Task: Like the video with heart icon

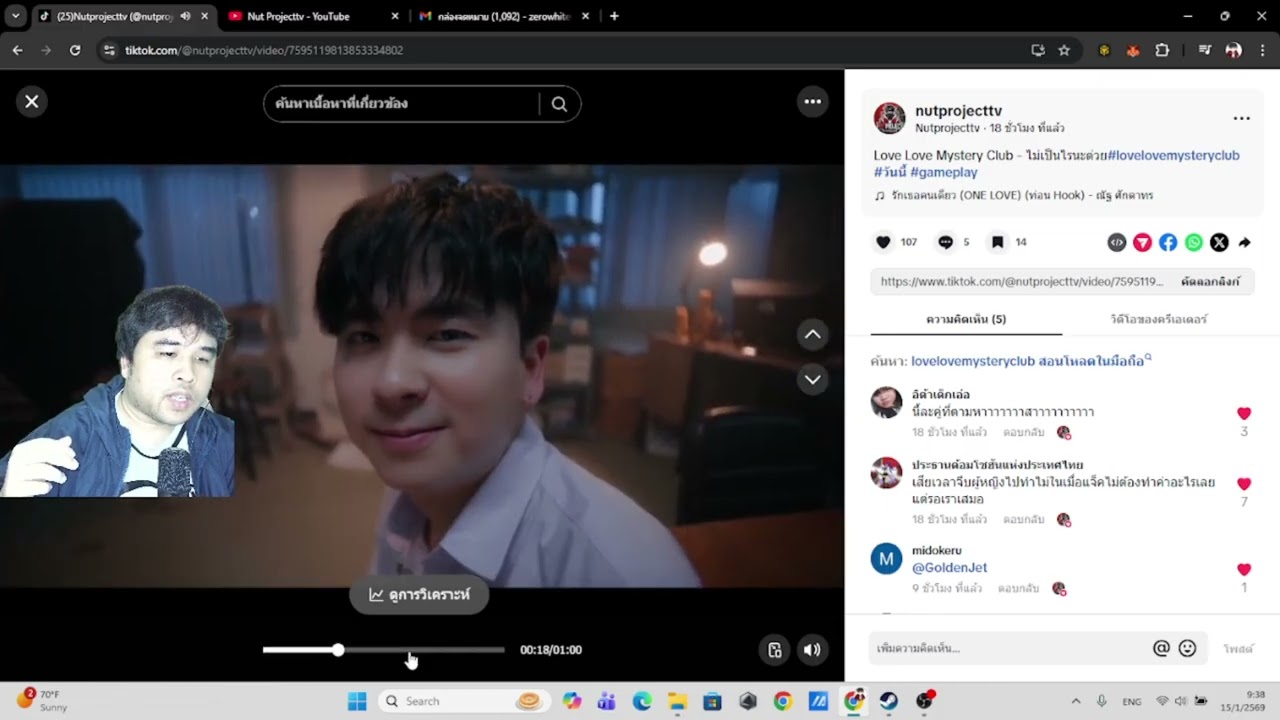Action: pyautogui.click(x=883, y=242)
